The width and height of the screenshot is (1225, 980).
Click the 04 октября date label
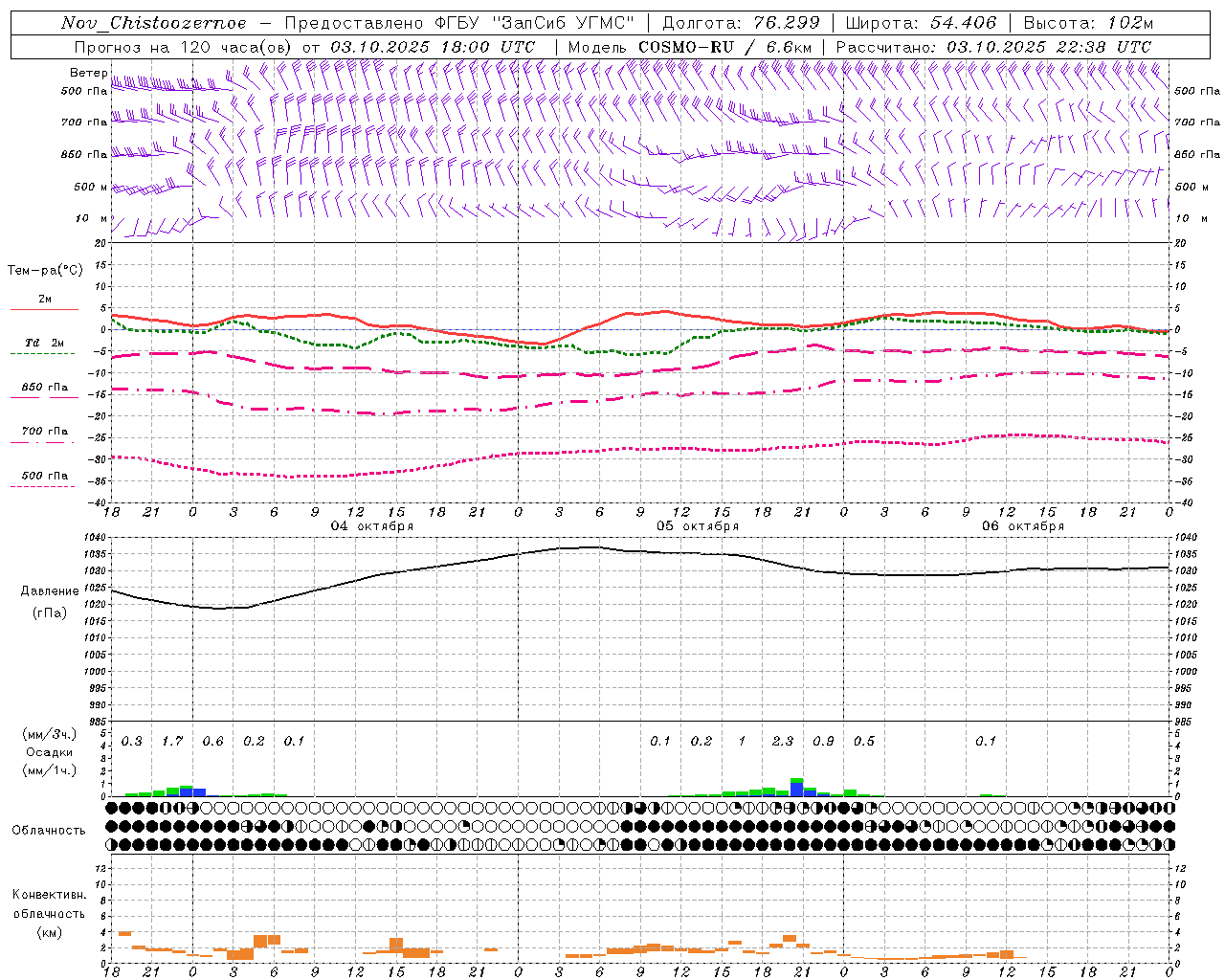[x=372, y=526]
